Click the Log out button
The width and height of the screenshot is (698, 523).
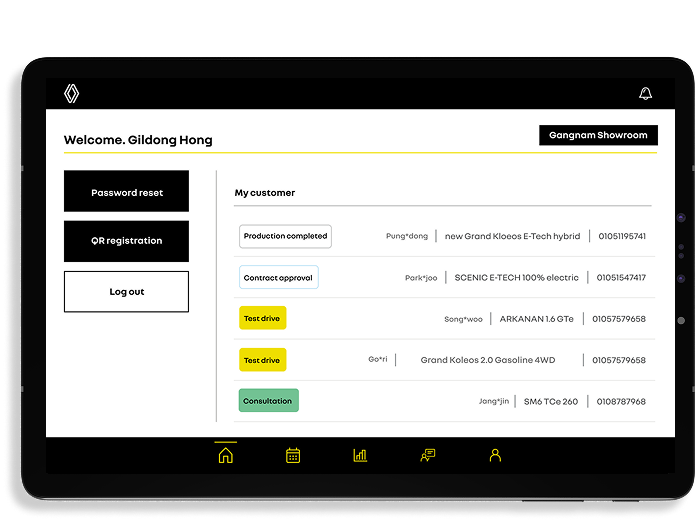click(126, 292)
